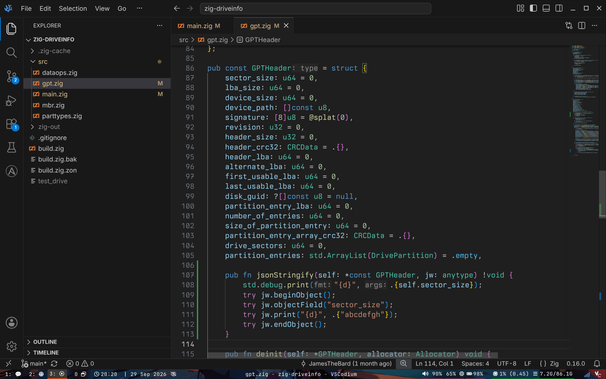Open Source Control view with badge
Image resolution: width=606 pixels, height=379 pixels.
point(12,76)
